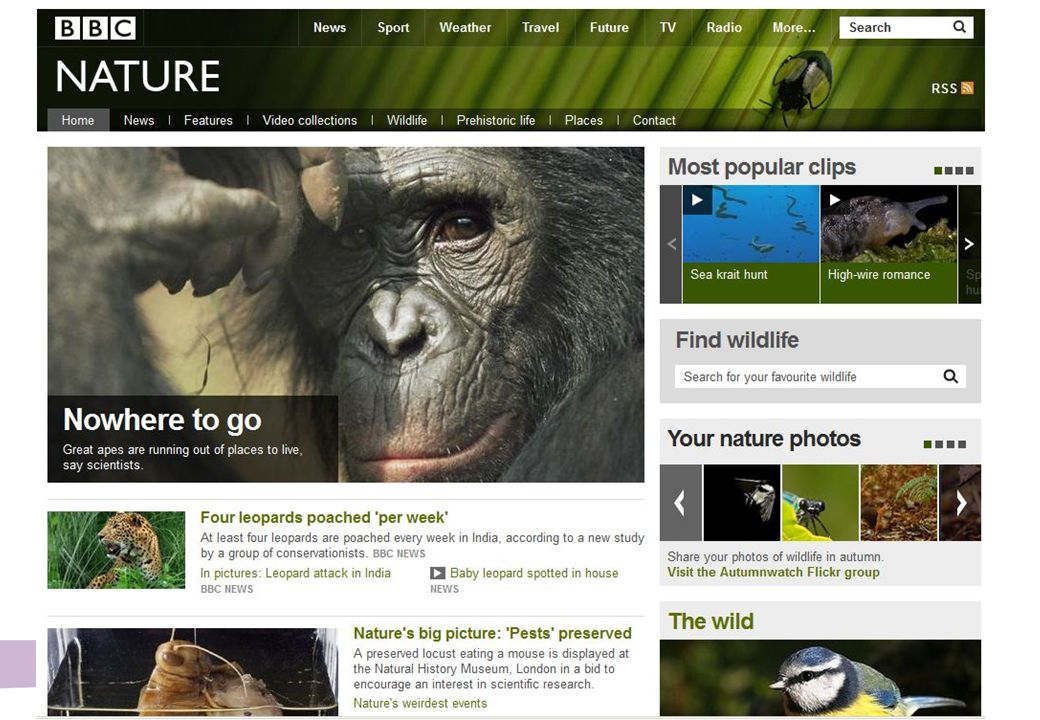Open the Wildlife tab
The width and height of the screenshot is (1040, 720).
click(407, 121)
